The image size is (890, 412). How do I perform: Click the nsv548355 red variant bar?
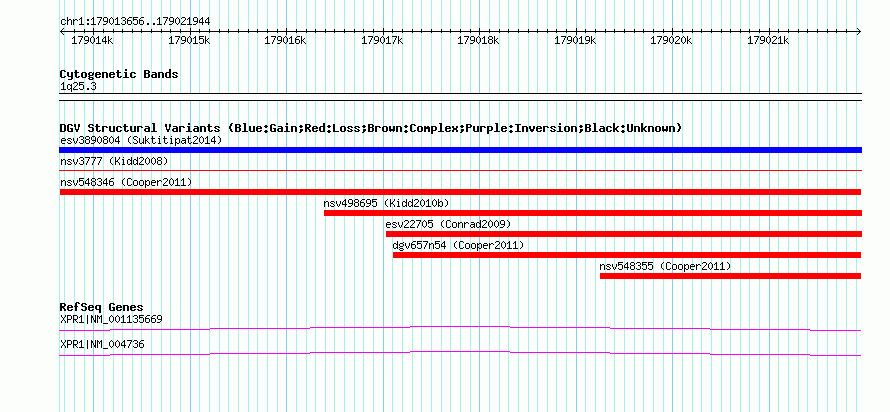pos(731,276)
